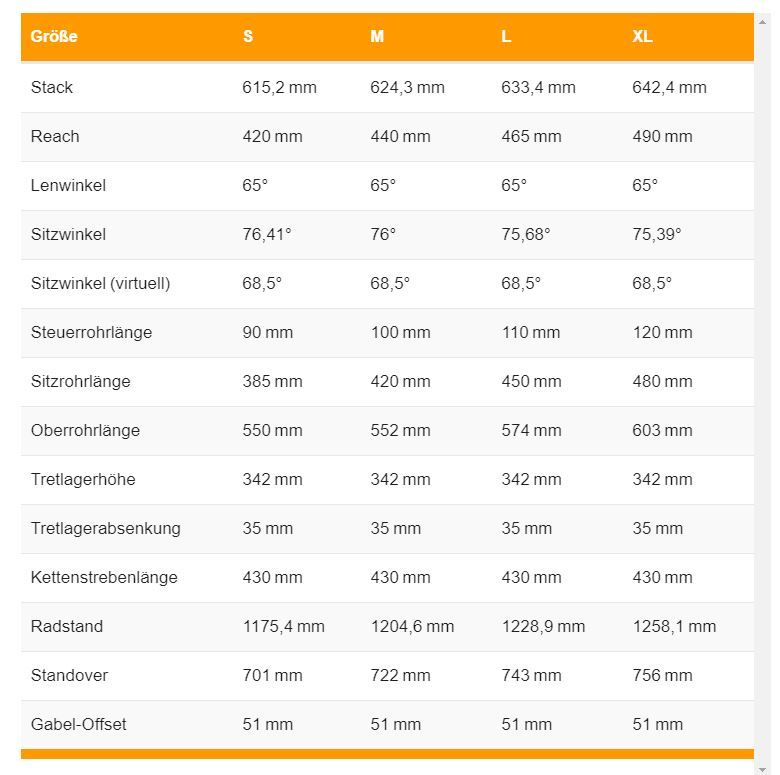Click Sitzwinkel value 75,68°
Viewport: 780px width, 775px height.
(526, 234)
